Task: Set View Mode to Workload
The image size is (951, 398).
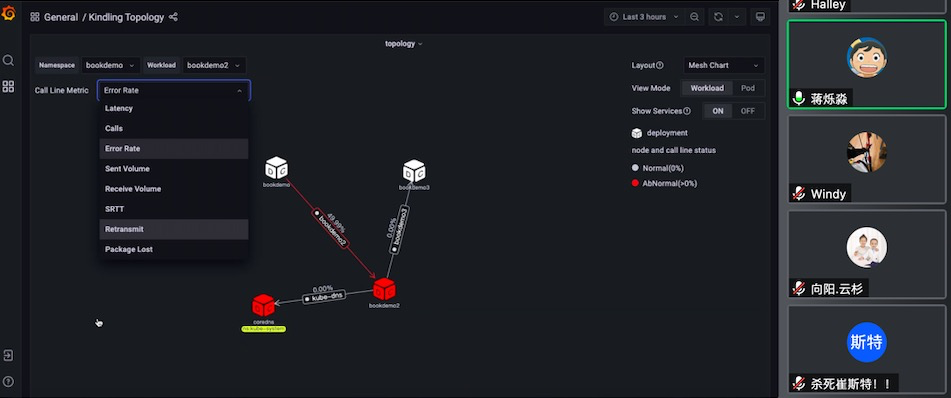Action: [707, 88]
